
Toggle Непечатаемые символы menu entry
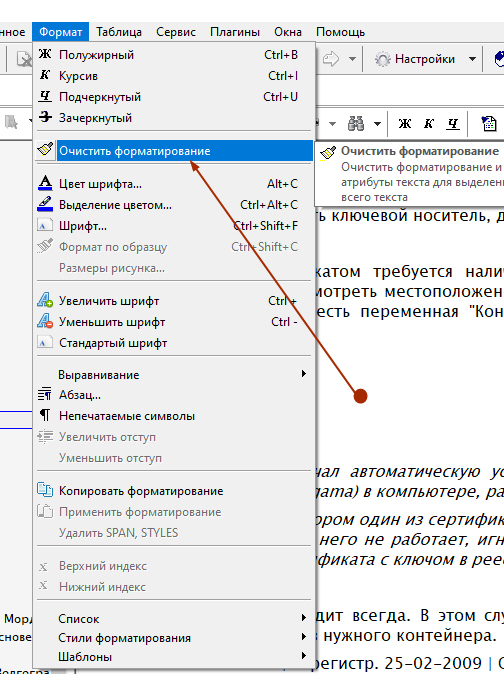174,415
